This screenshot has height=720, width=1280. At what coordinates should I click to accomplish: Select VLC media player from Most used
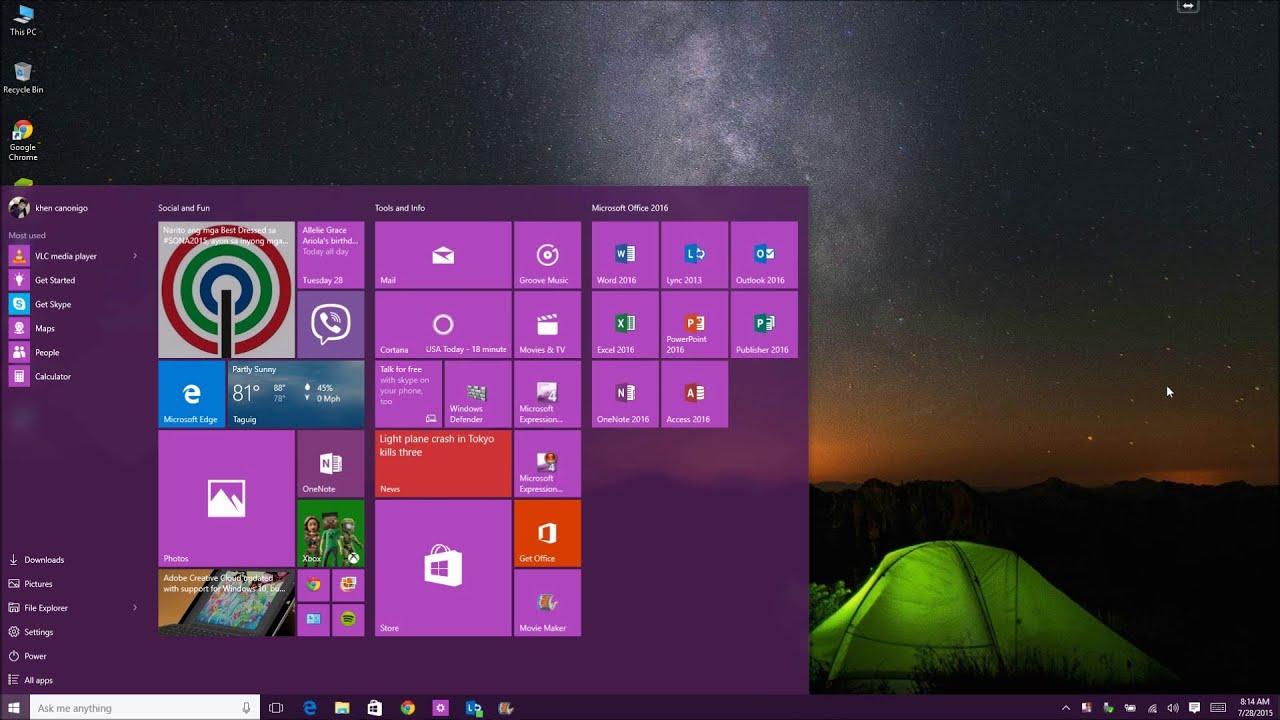[73, 256]
